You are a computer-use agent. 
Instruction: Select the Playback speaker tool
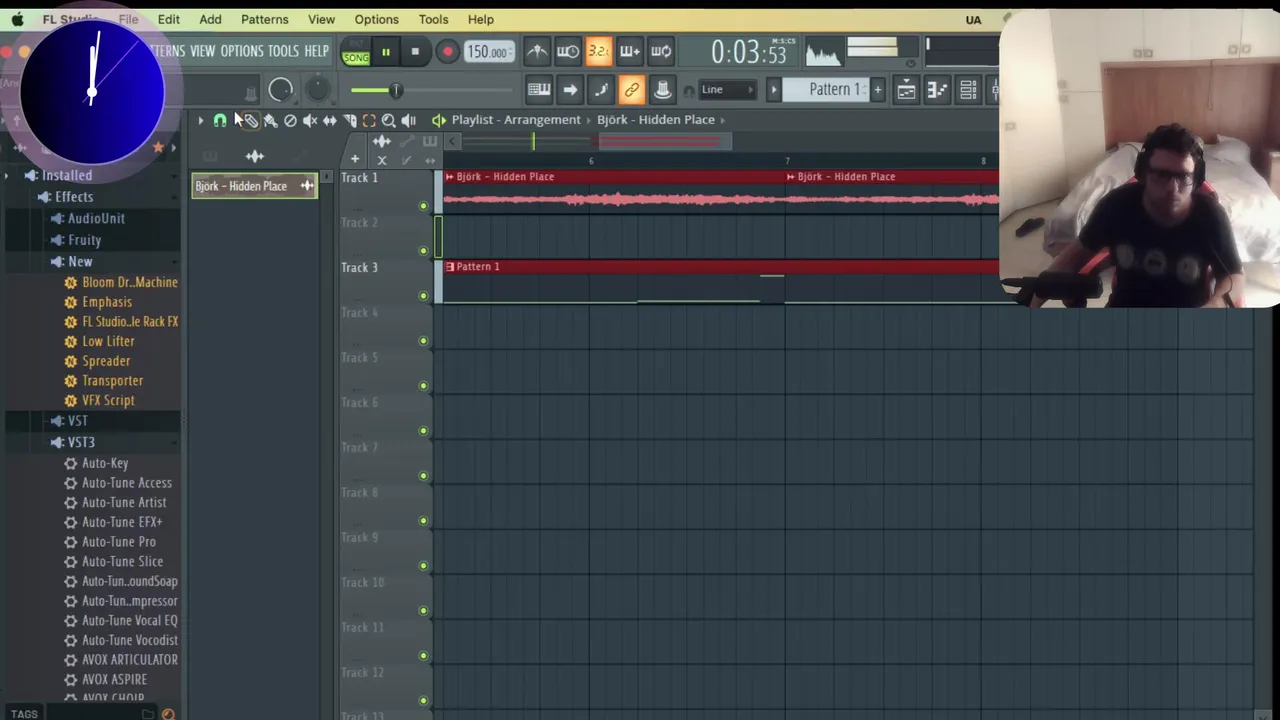click(x=409, y=120)
